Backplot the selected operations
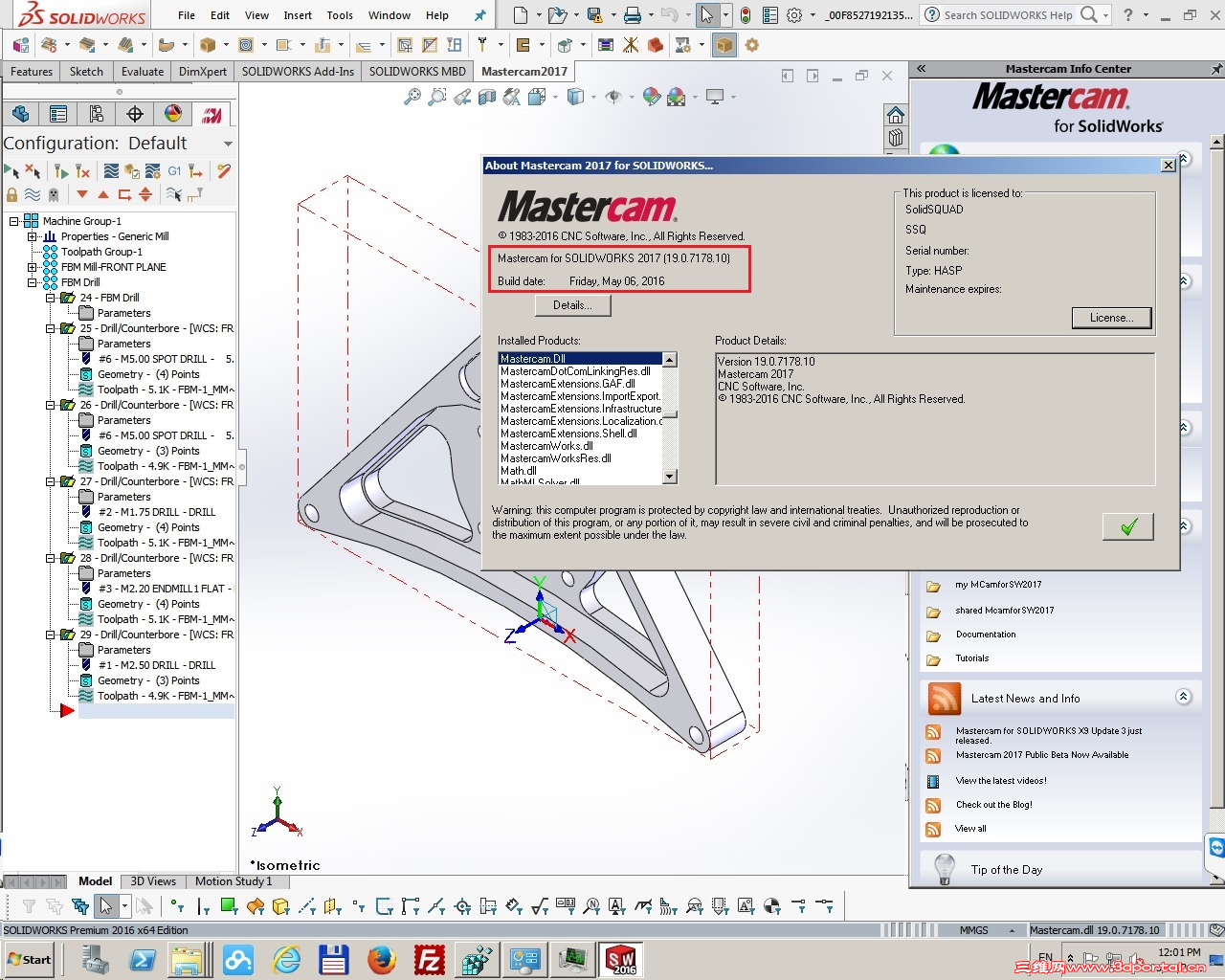 [111, 171]
